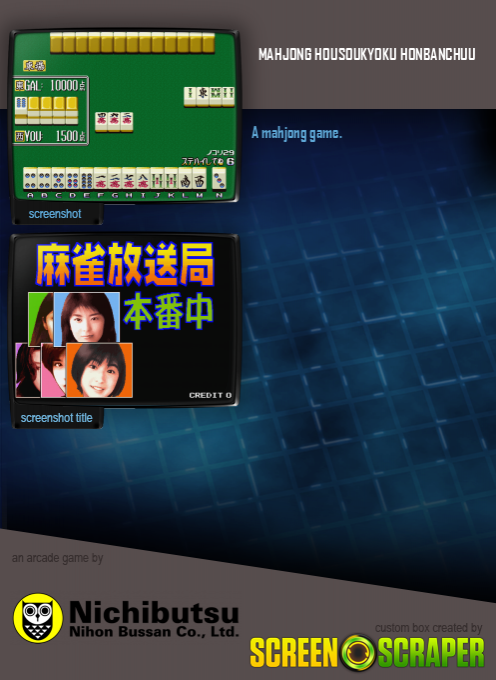Image resolution: width=496 pixels, height=680 pixels.
Task: Open the title screen screenshot image
Action: 124,320
